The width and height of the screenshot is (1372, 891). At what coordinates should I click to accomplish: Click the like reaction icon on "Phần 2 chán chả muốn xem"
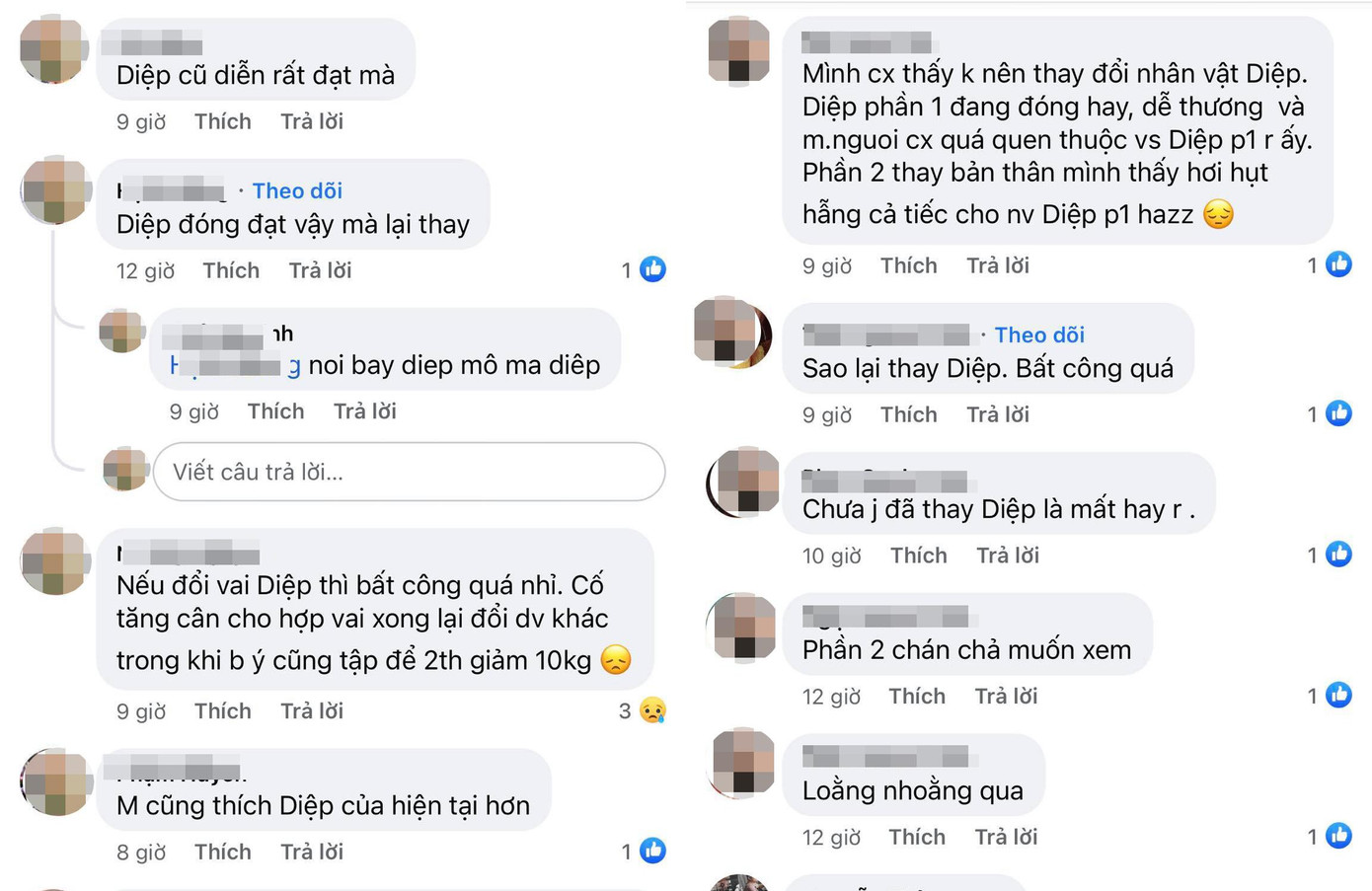[1337, 696]
